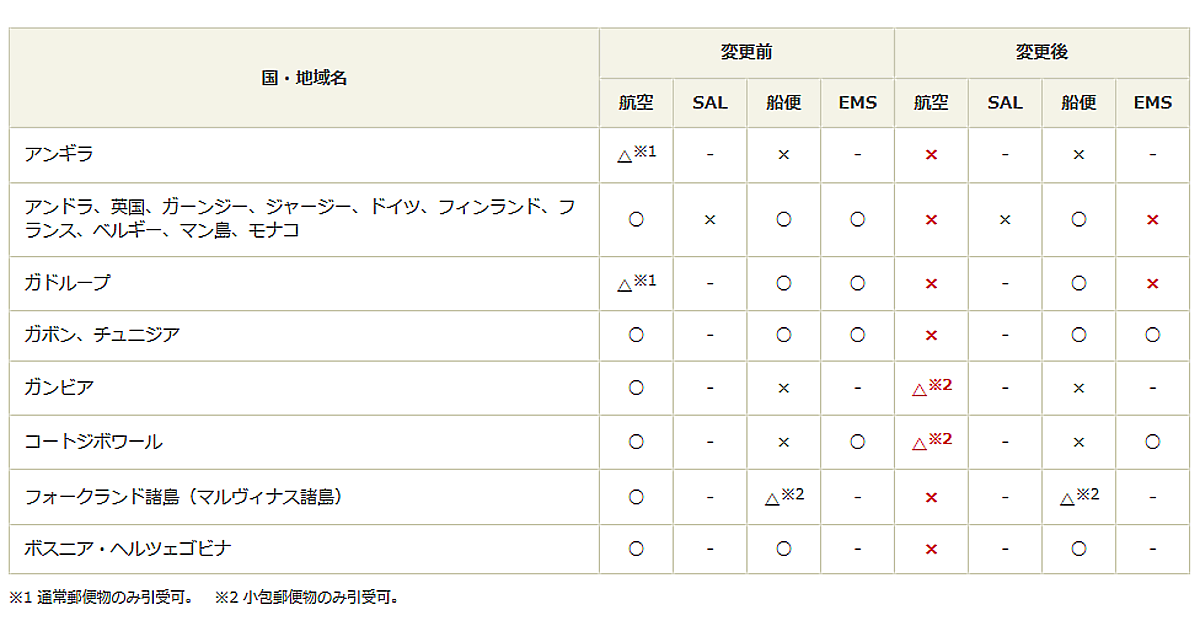Select the 変更後 column group header
The width and height of the screenshot is (1200, 630).
[x=1041, y=53]
